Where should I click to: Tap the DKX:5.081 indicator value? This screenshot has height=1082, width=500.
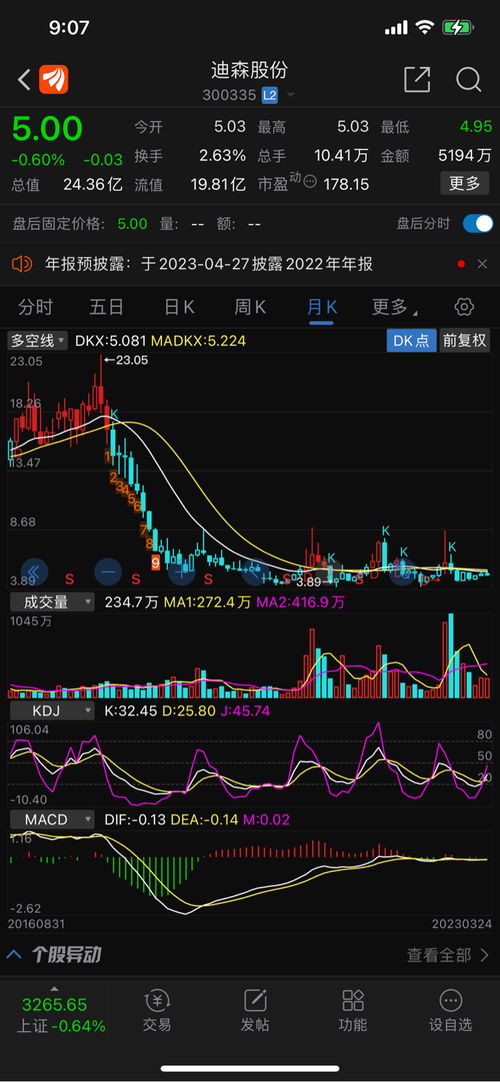(x=111, y=340)
